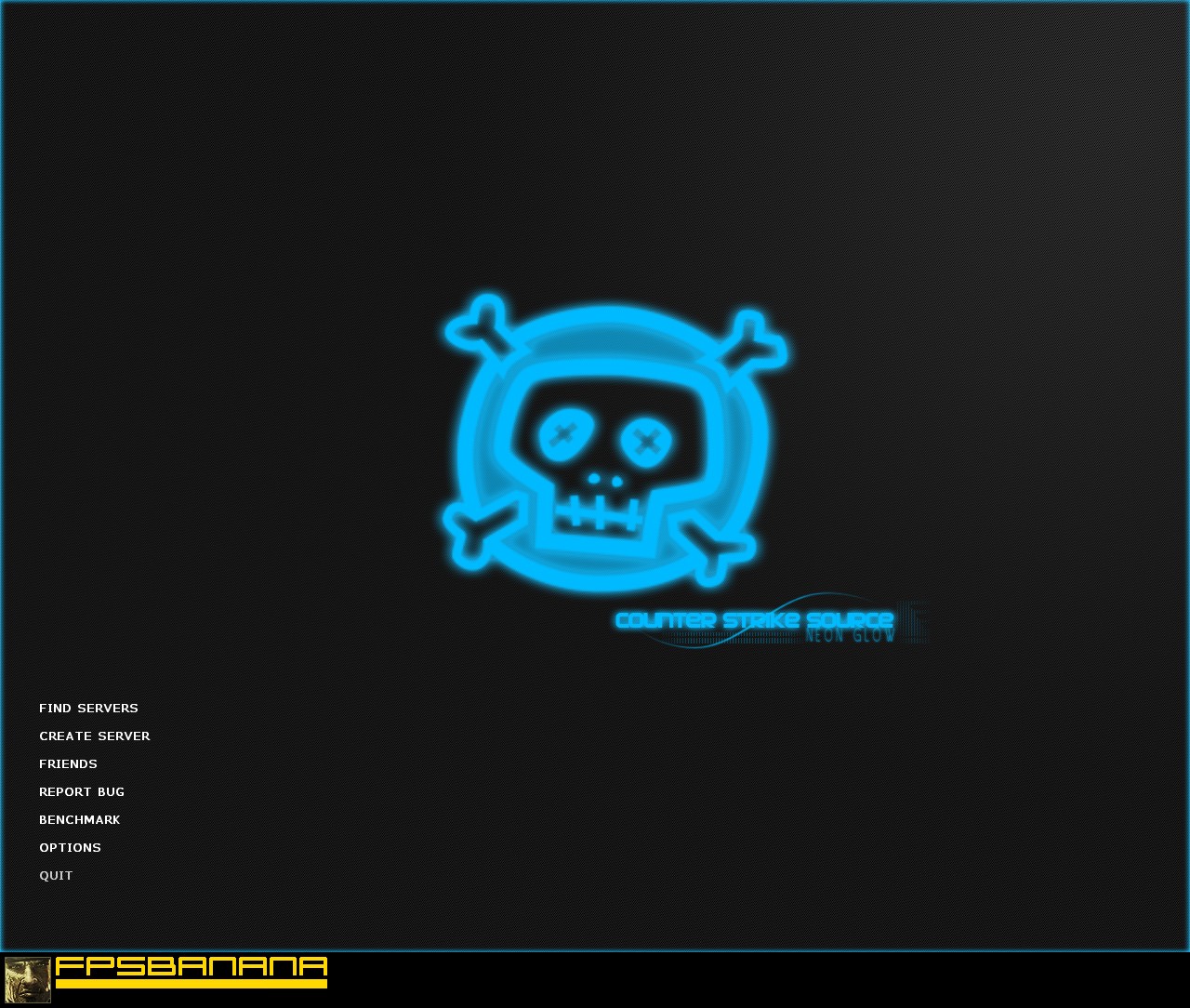Click the skull's stitched teeth

coord(600,514)
